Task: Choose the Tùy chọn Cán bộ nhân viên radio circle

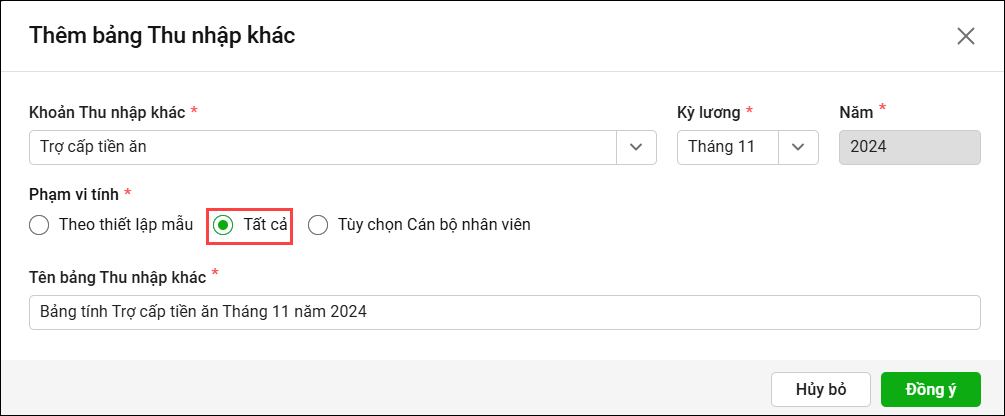Action: pyautogui.click(x=318, y=226)
